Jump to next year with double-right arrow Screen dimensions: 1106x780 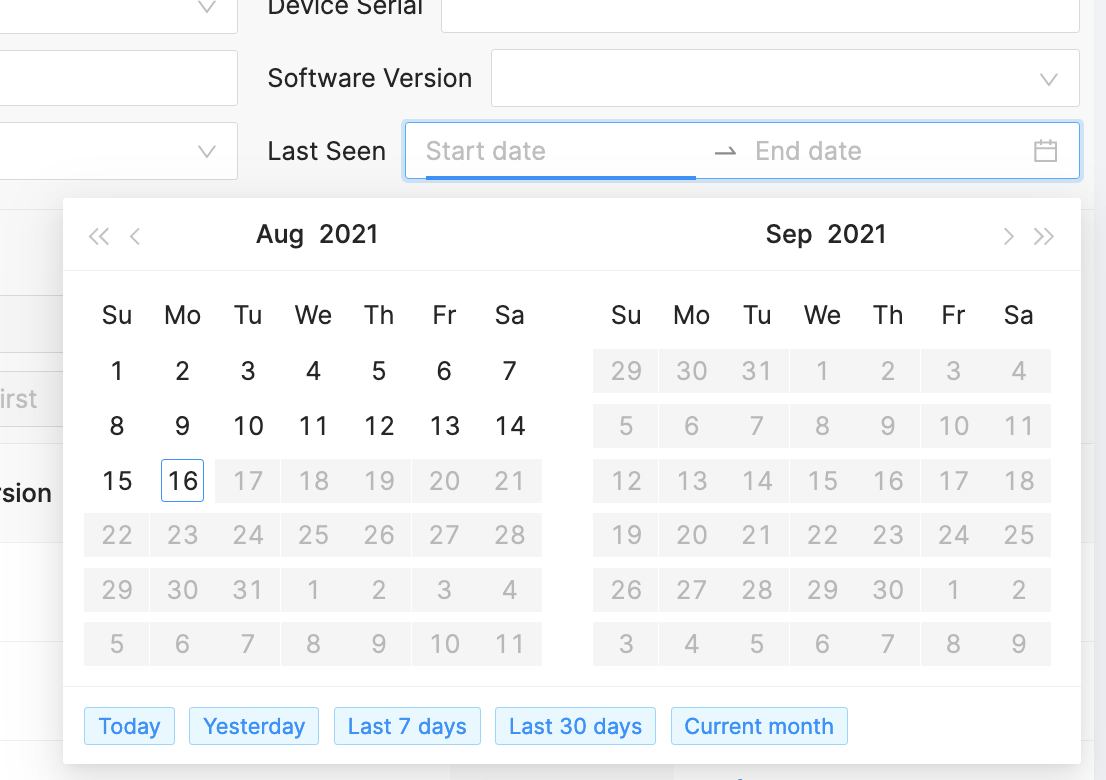coord(1044,236)
